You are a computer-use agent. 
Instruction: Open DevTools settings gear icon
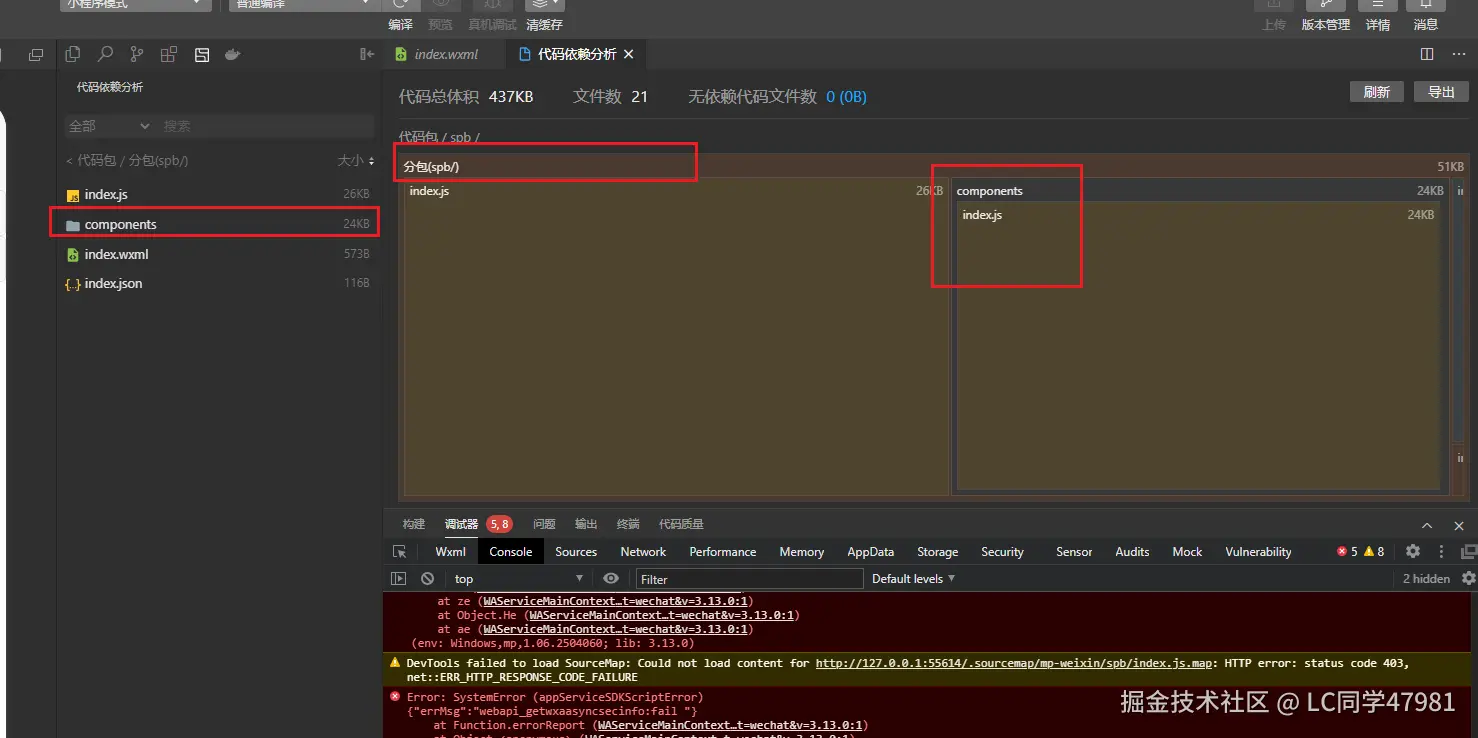click(x=1413, y=551)
